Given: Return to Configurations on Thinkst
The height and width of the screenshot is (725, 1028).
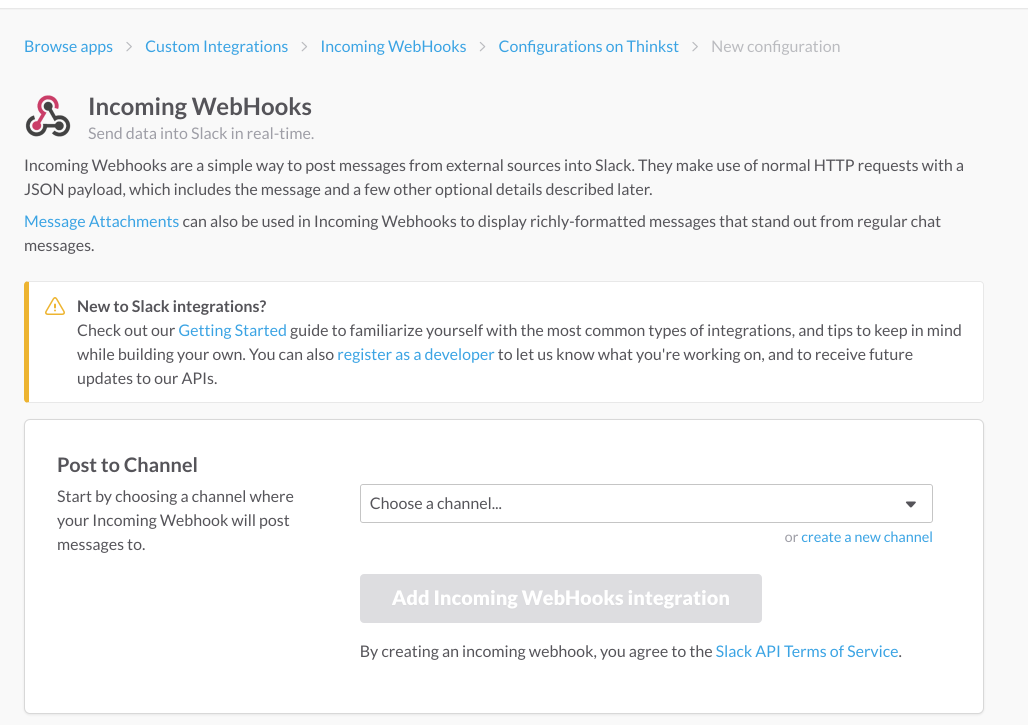Looking at the screenshot, I should (x=588, y=47).
